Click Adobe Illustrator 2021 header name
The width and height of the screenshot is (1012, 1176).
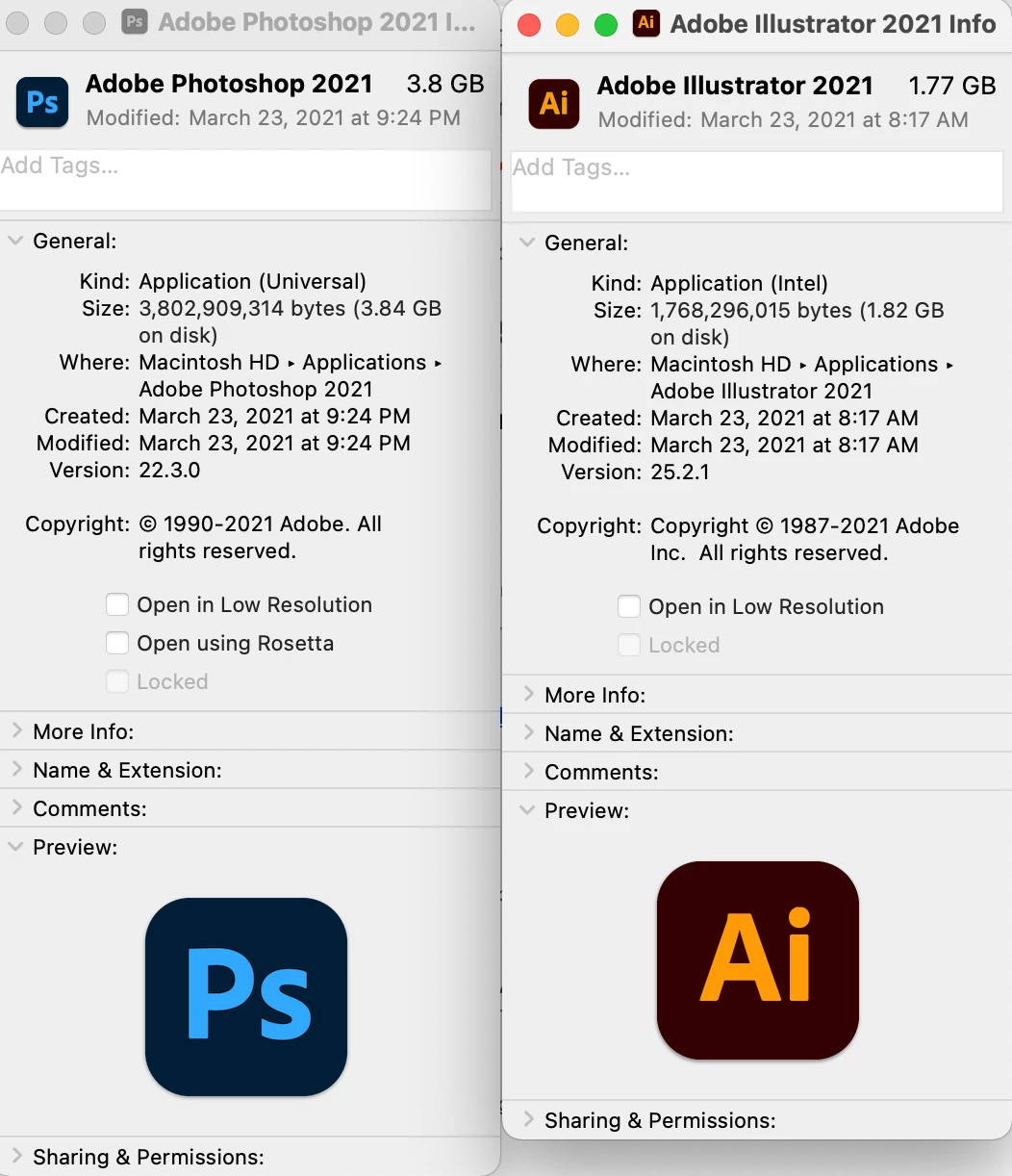pos(735,86)
